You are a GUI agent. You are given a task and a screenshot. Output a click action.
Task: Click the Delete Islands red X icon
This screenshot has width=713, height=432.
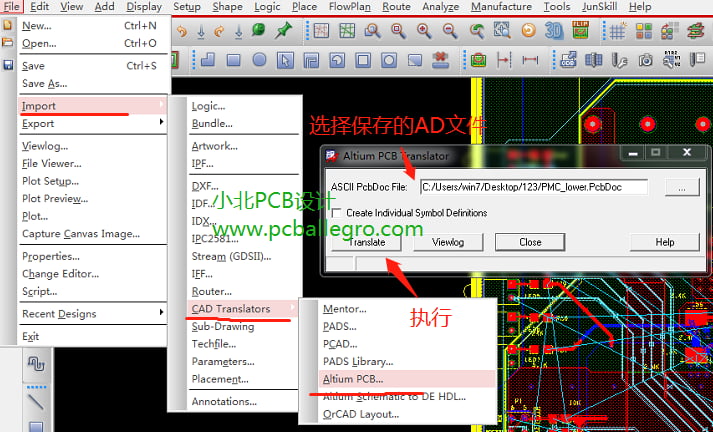[x=440, y=60]
